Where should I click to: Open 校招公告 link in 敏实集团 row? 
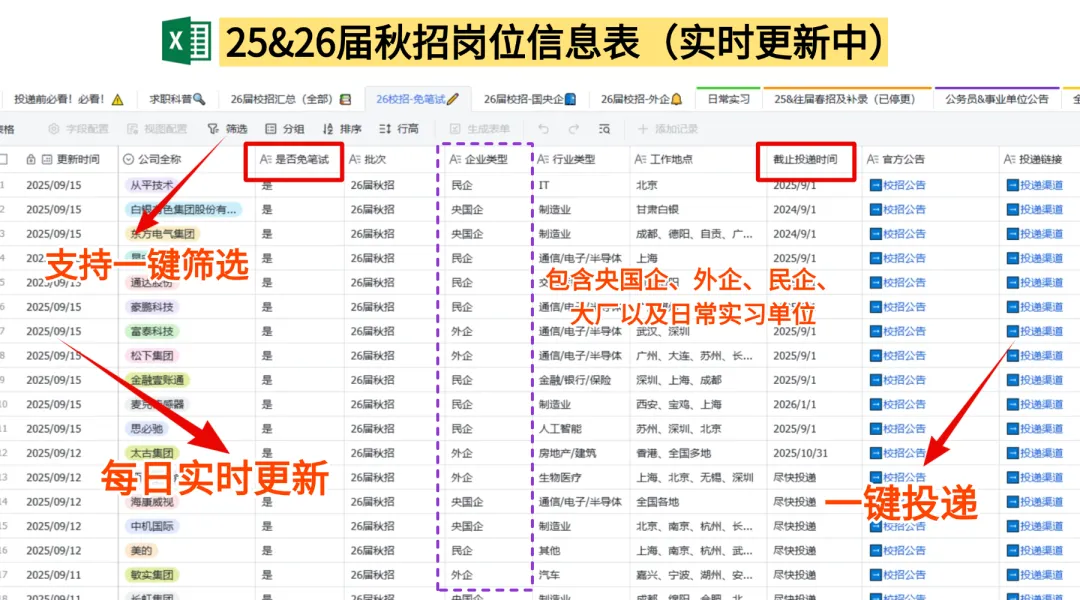click(x=897, y=575)
